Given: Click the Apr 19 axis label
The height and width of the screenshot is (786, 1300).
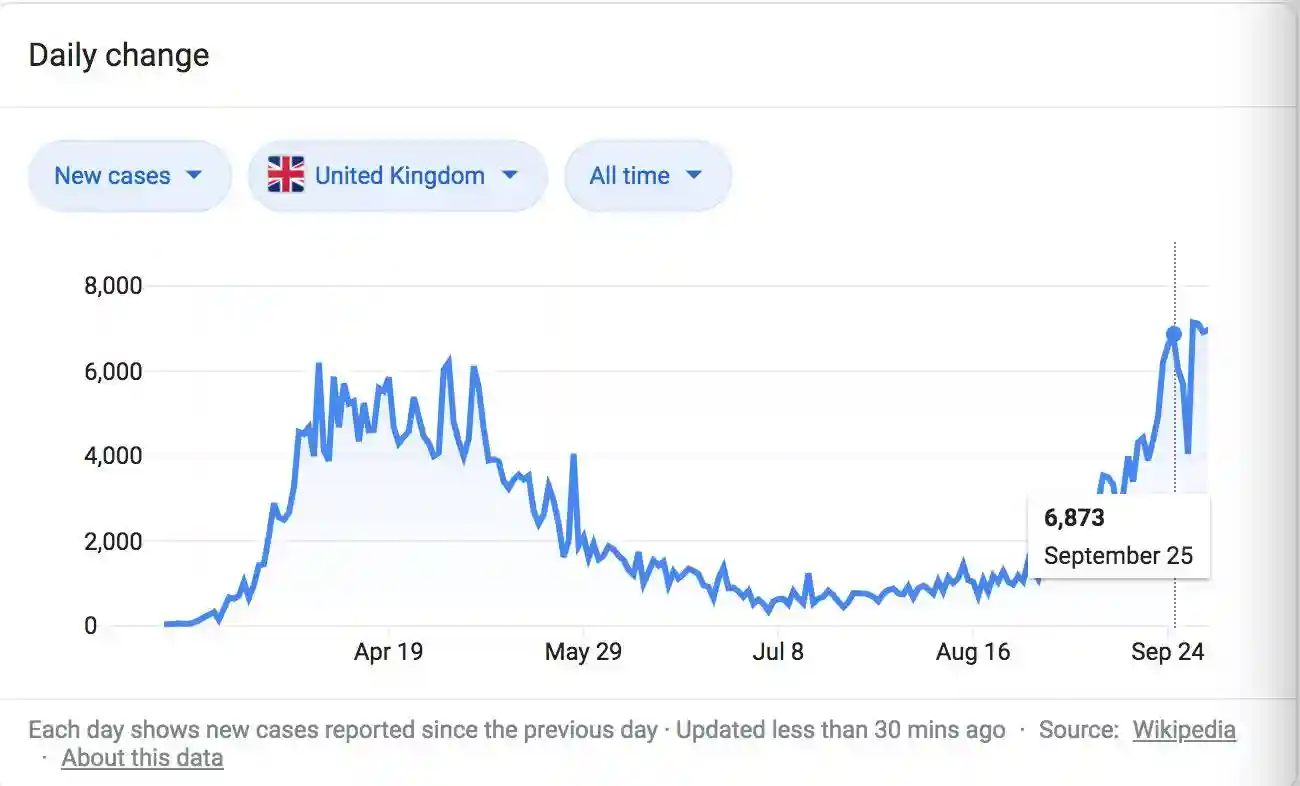Looking at the screenshot, I should [x=388, y=652].
